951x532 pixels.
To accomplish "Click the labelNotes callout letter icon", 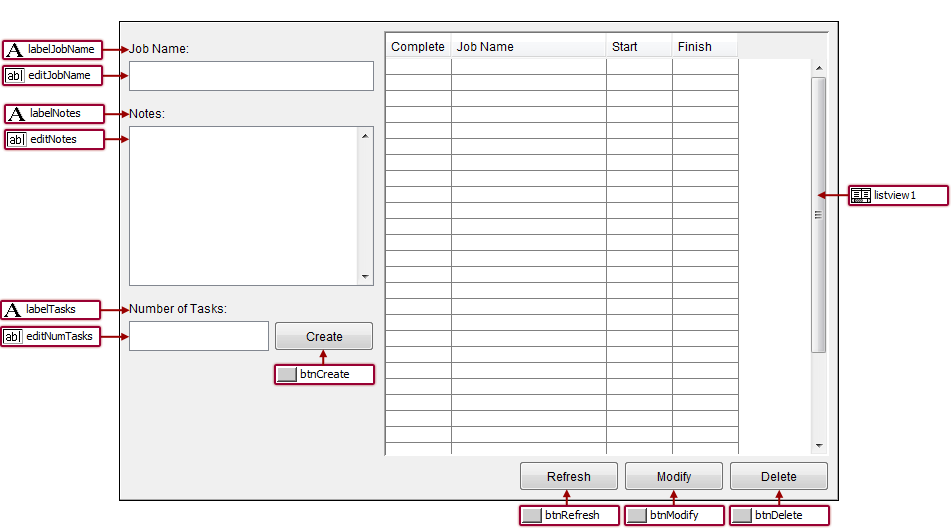I will [16, 113].
